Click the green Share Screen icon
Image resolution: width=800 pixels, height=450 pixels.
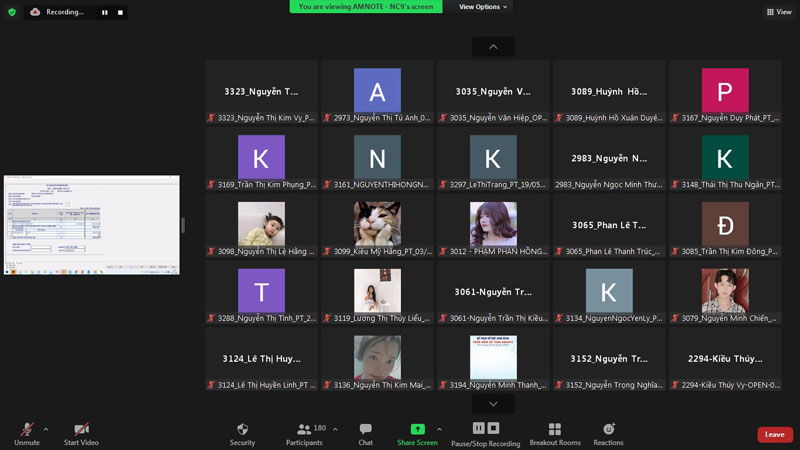(x=417, y=429)
